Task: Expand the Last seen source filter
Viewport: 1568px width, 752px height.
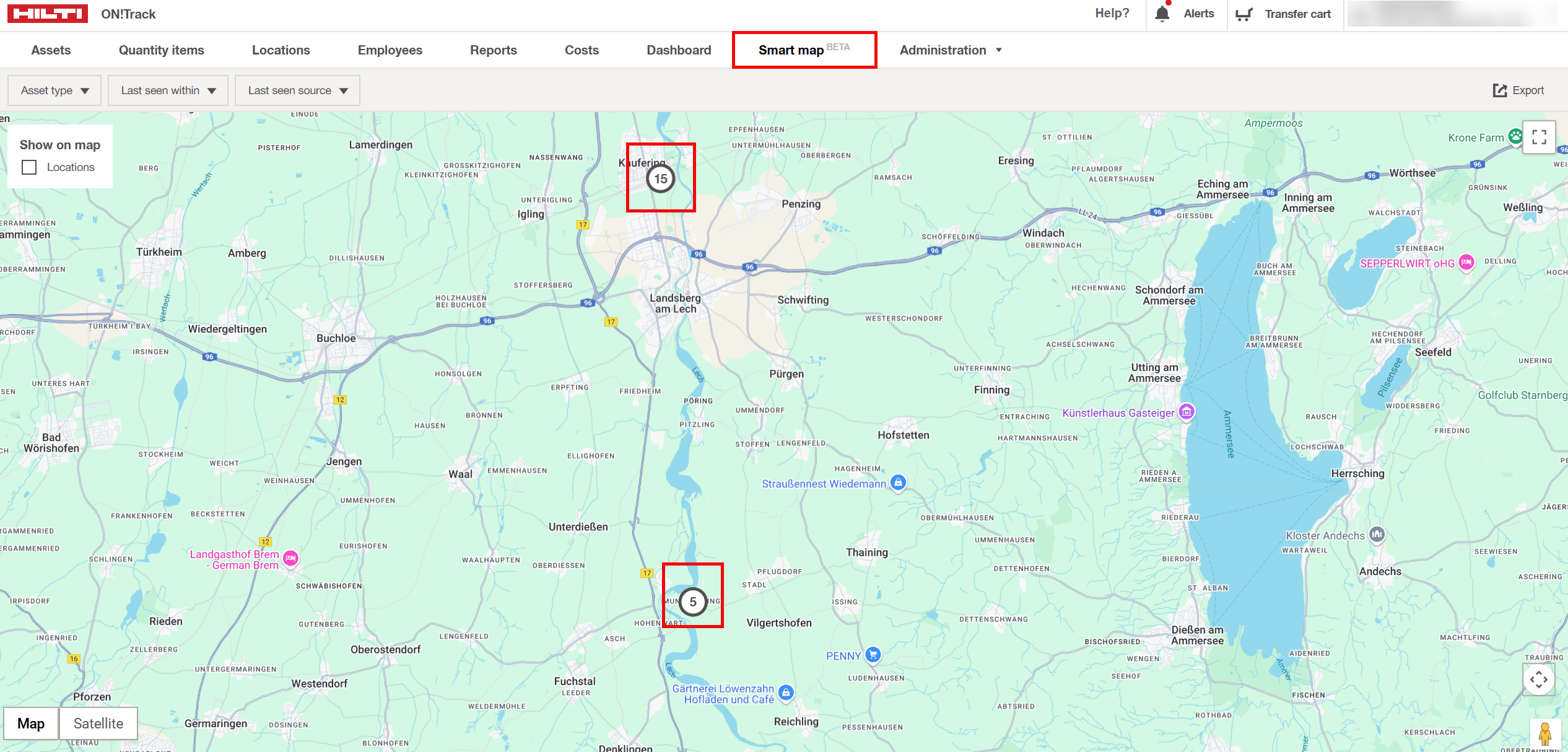Action: (297, 90)
